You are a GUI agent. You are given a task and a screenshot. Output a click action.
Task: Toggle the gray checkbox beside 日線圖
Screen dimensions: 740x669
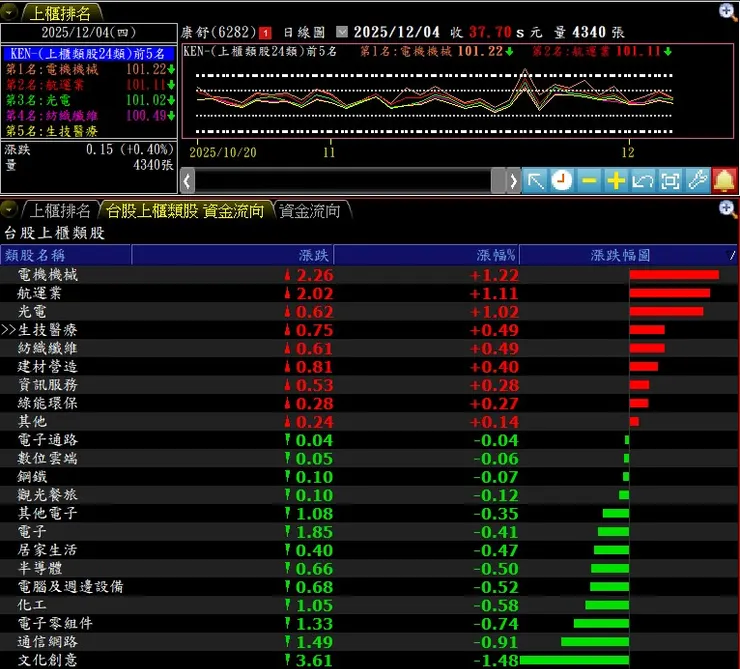point(342,32)
